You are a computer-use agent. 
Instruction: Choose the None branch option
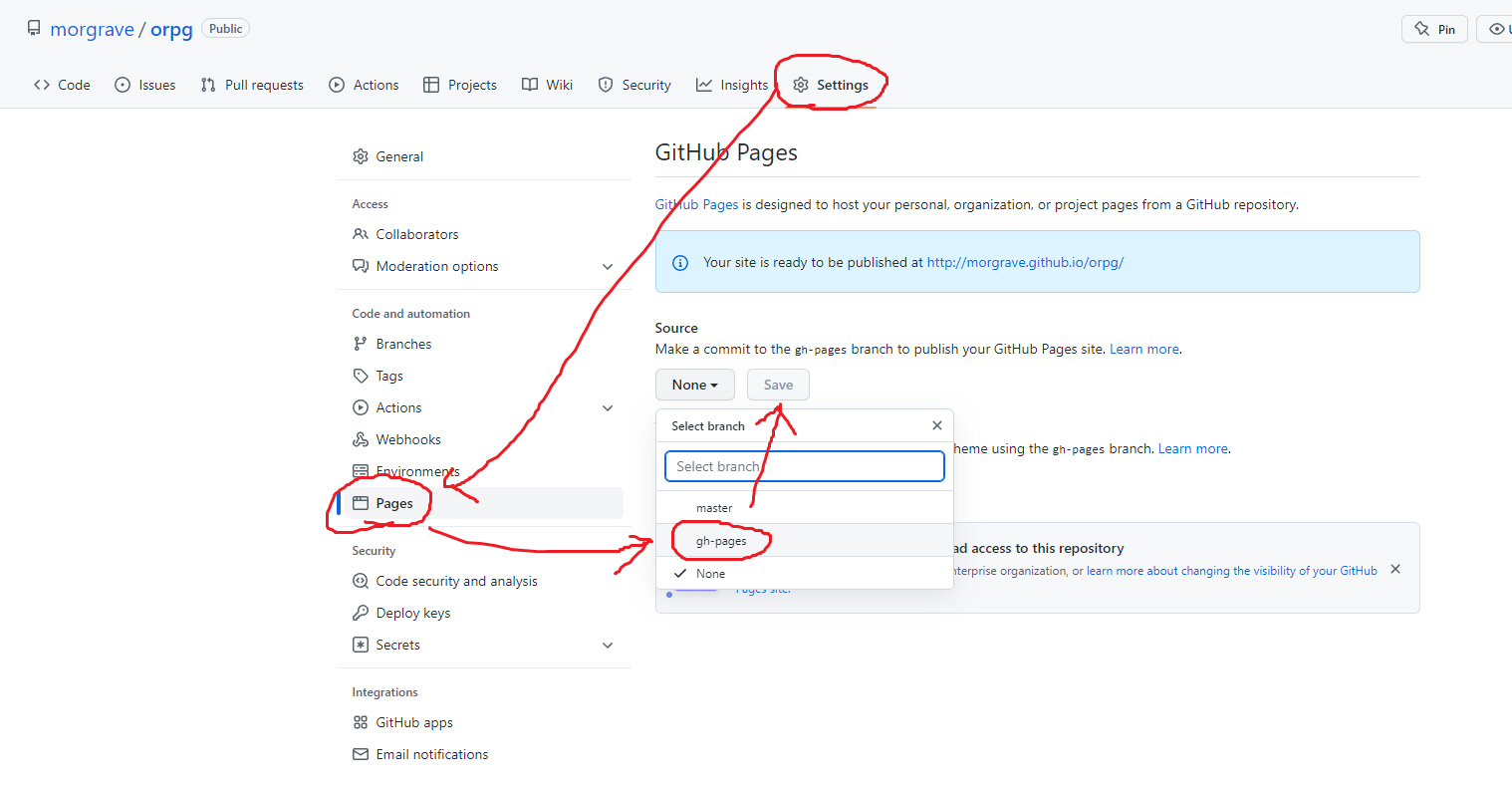point(805,574)
